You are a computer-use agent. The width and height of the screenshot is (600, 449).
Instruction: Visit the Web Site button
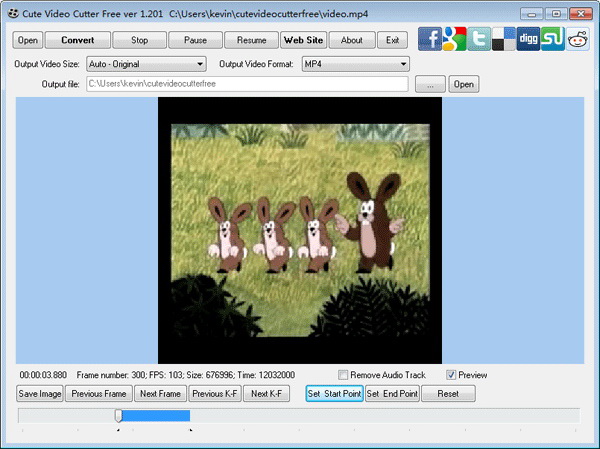[303, 40]
